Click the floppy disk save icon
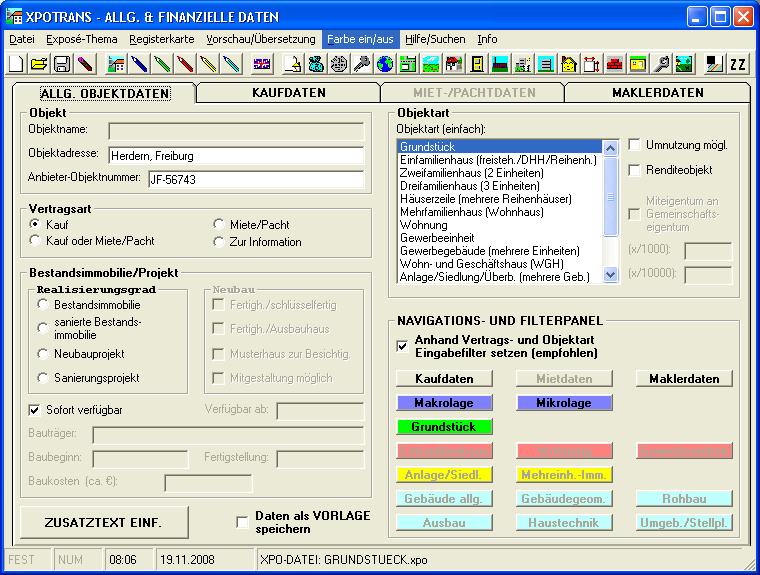Screen dimensions: 760x575 61,64
